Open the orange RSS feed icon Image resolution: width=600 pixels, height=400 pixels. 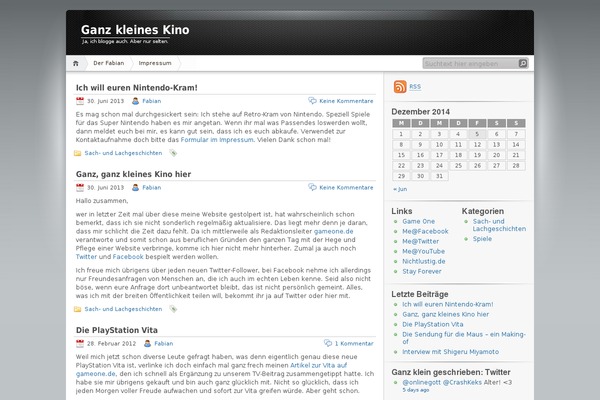(x=400, y=87)
